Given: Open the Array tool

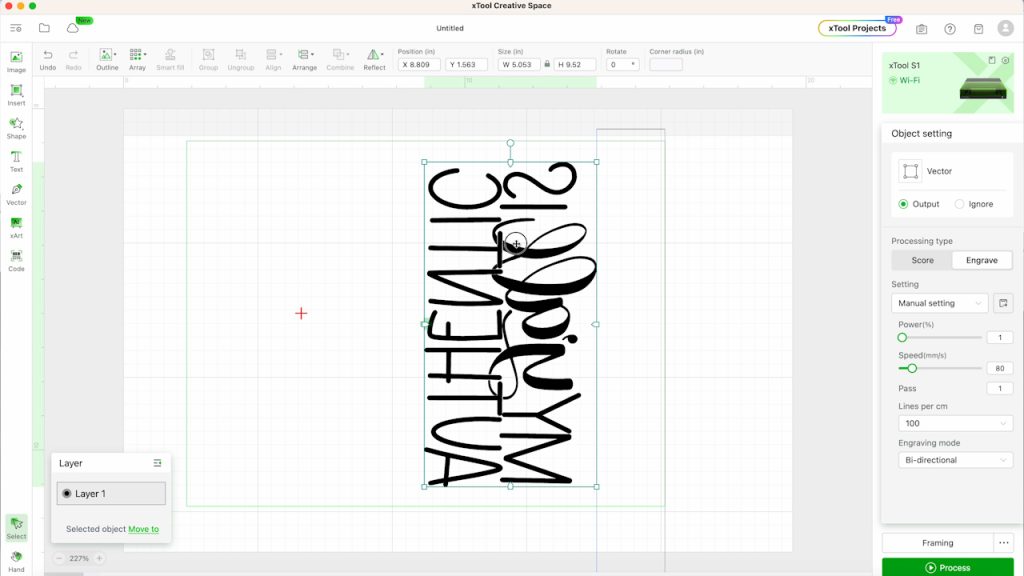Looking at the screenshot, I should (137, 57).
